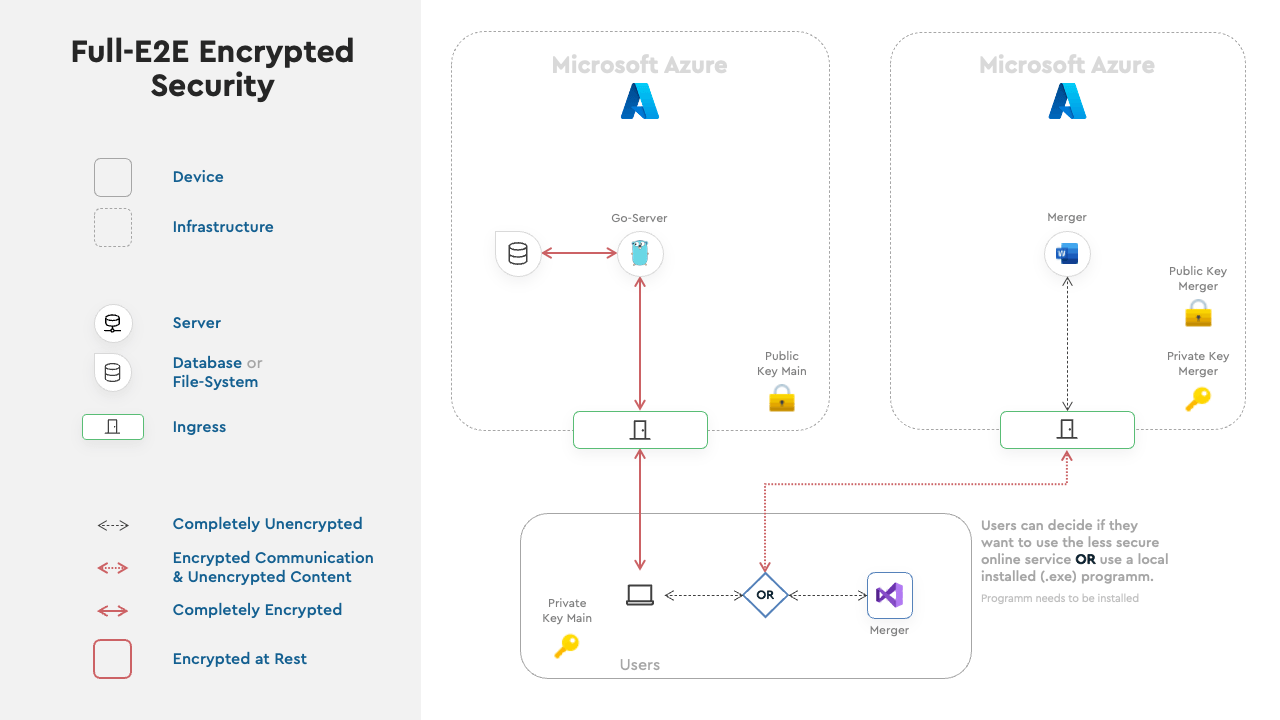The width and height of the screenshot is (1280, 720).
Task: Click the 'Full-E2E Encrypted Security' title
Action: [x=212, y=68]
